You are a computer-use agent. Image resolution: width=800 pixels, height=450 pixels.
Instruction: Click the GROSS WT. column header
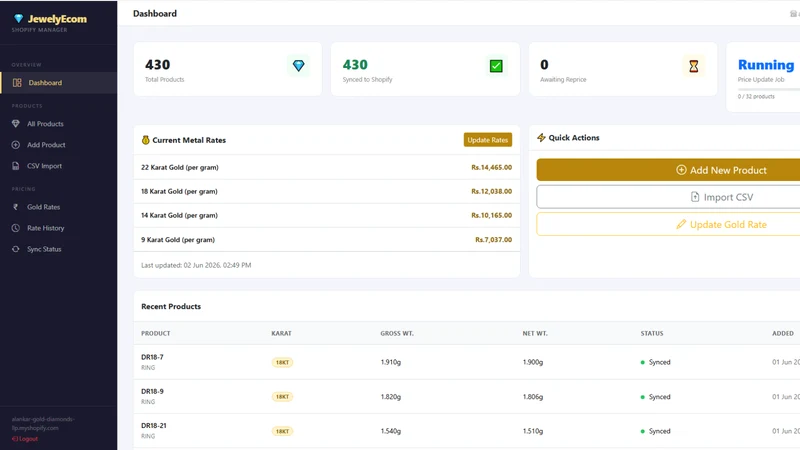tap(397, 333)
